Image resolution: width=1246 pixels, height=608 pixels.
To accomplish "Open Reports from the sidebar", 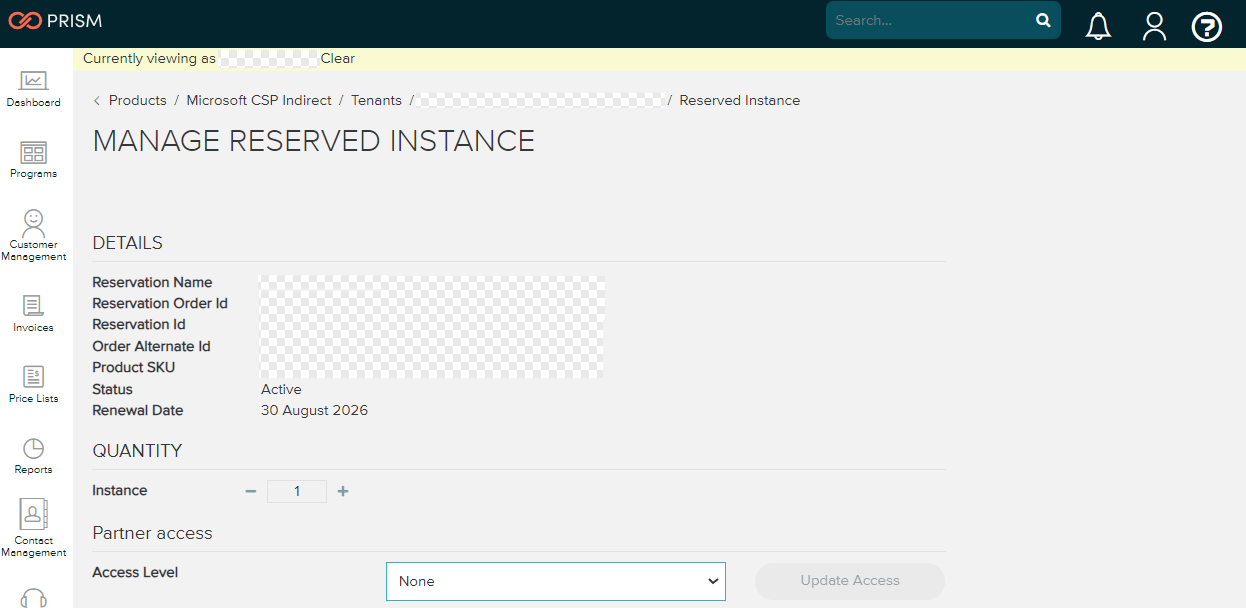I will (33, 455).
